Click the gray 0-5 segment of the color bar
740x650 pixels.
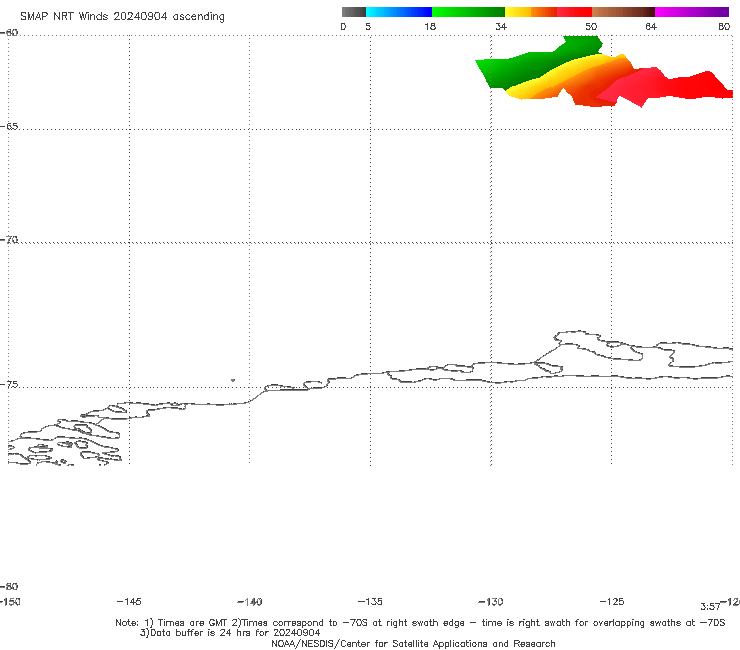click(x=354, y=12)
